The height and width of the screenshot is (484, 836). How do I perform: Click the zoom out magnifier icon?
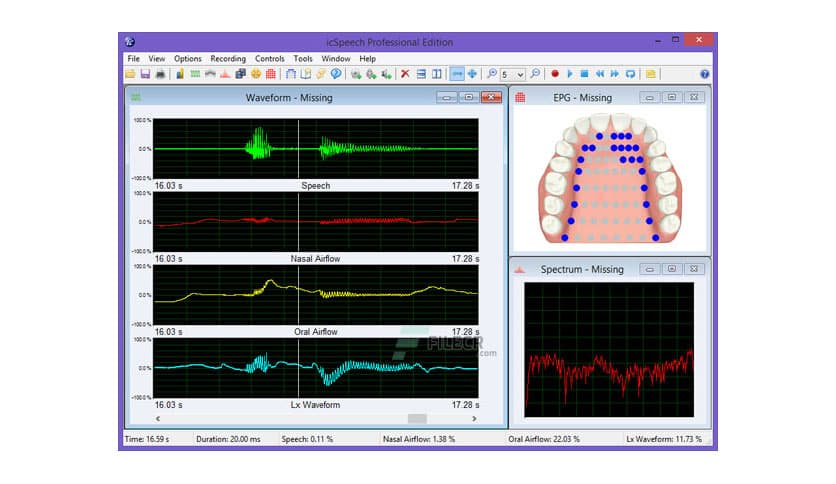coord(535,74)
